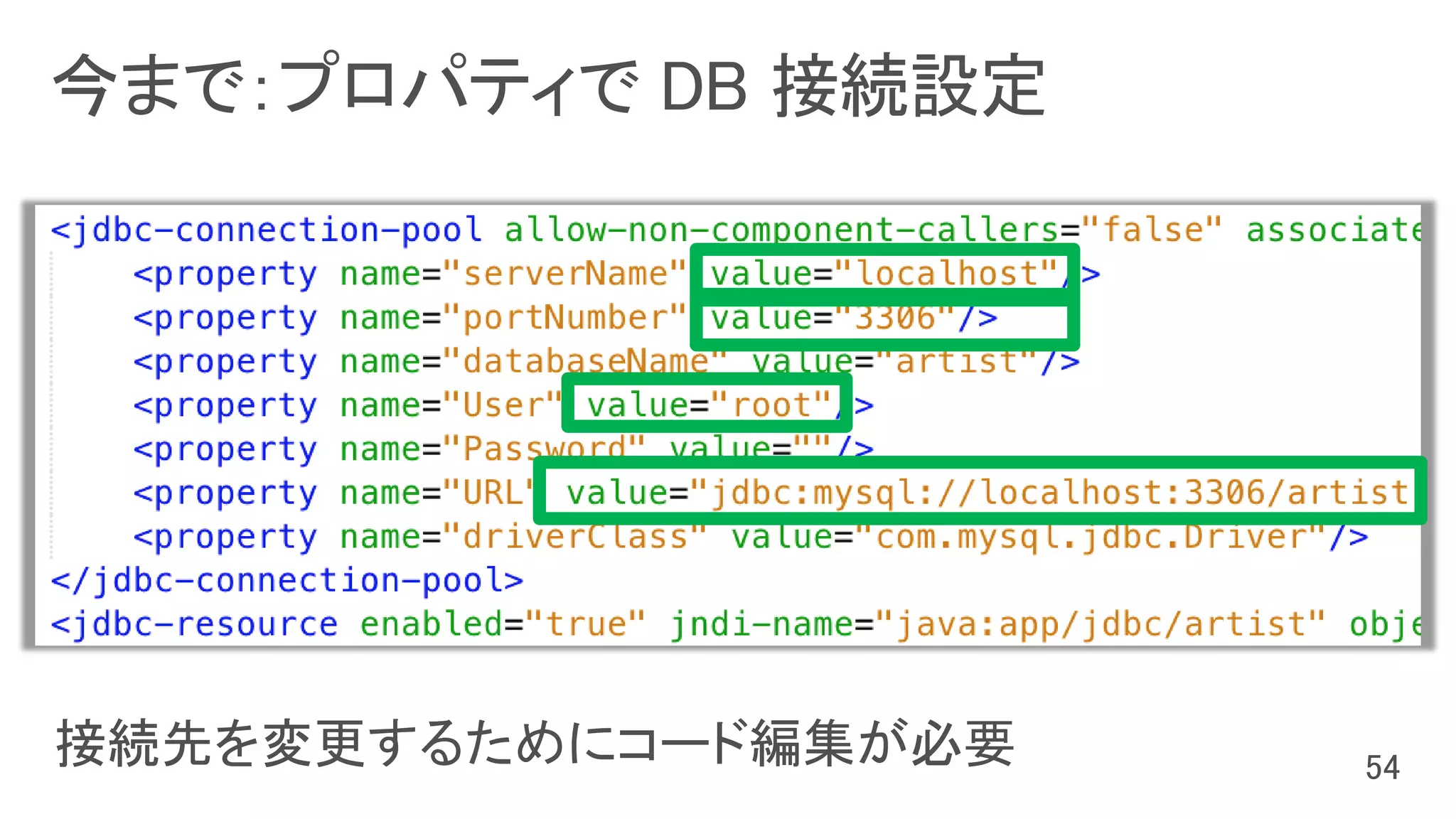Click the closing jdbc-connection-pool tag
Viewport: 1456px width, 819px height.
287,580
